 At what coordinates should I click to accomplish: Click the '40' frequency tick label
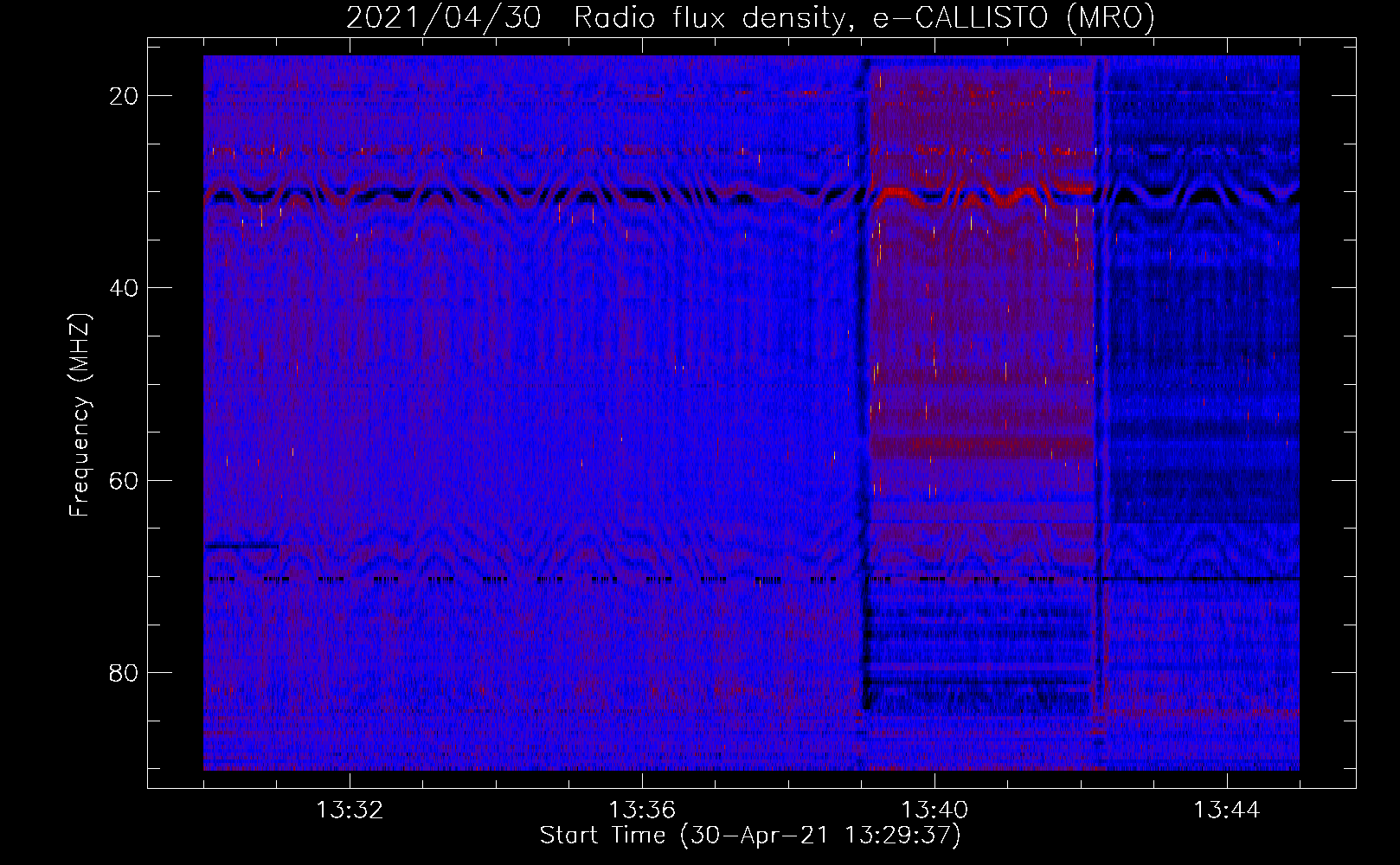point(124,288)
